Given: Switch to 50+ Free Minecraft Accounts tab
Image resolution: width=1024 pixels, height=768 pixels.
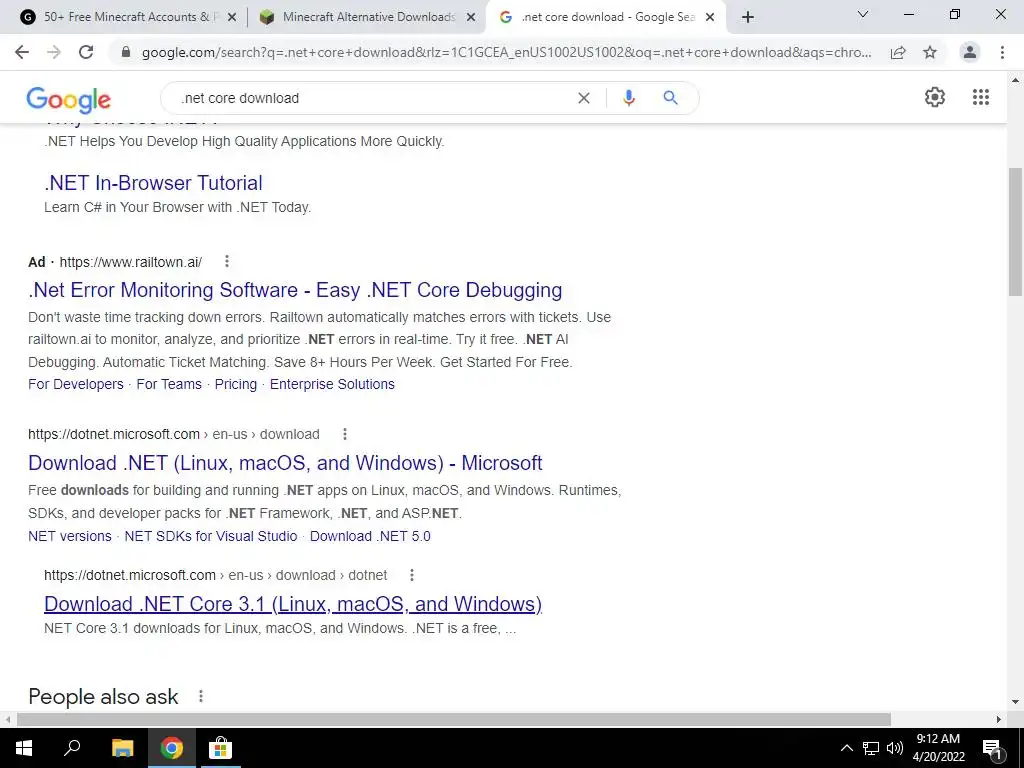Looking at the screenshot, I should pos(127,17).
